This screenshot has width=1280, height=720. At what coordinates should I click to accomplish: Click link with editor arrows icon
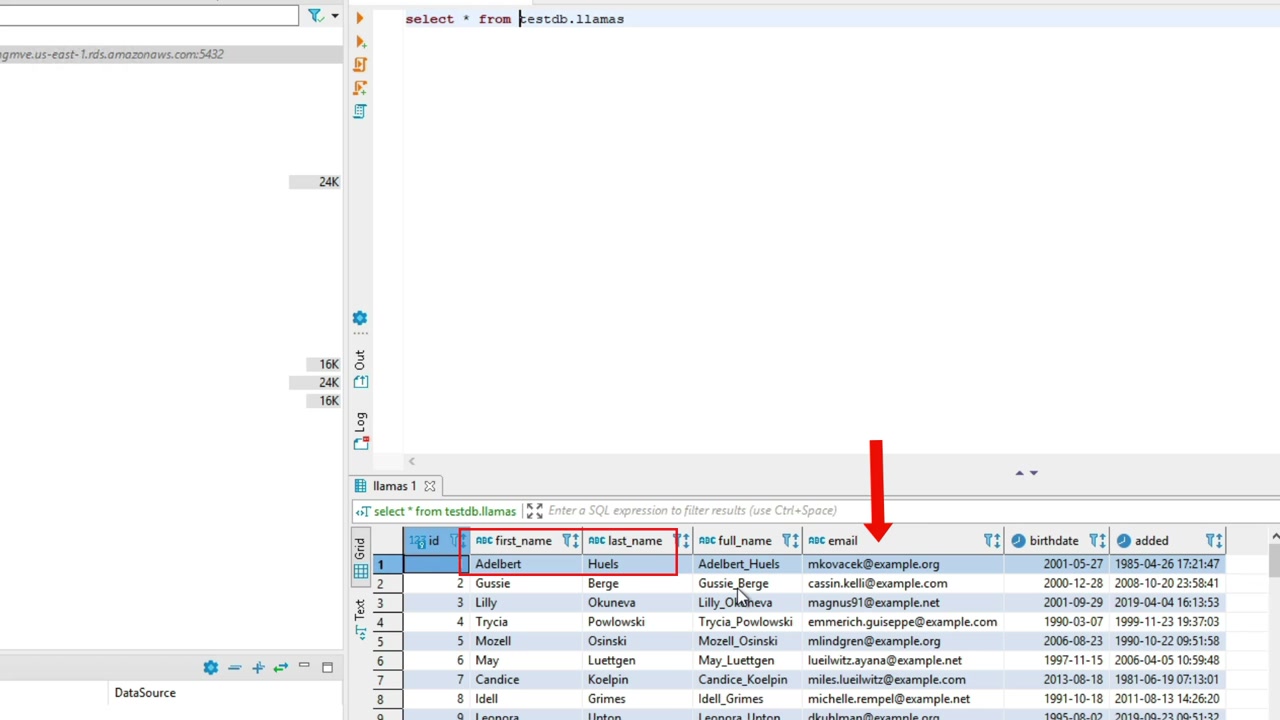(280, 667)
